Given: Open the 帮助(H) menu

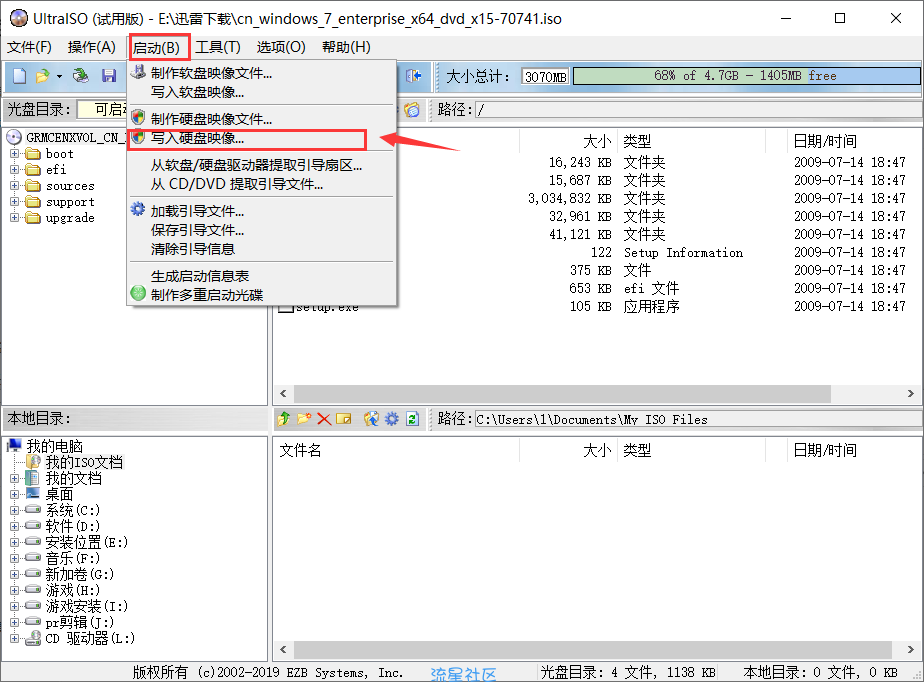Looking at the screenshot, I should coord(346,47).
